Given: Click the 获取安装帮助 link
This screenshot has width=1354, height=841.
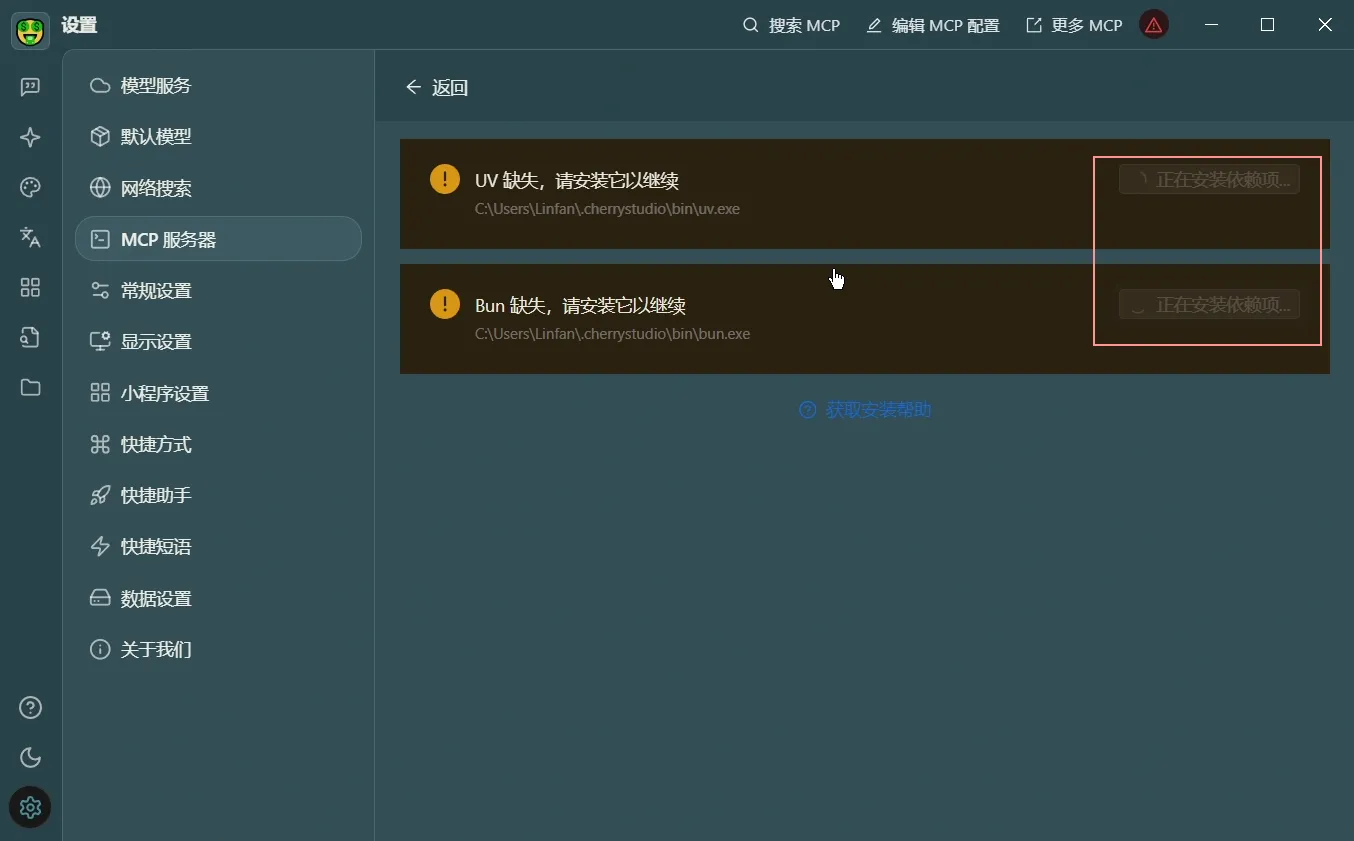Looking at the screenshot, I should click(866, 410).
